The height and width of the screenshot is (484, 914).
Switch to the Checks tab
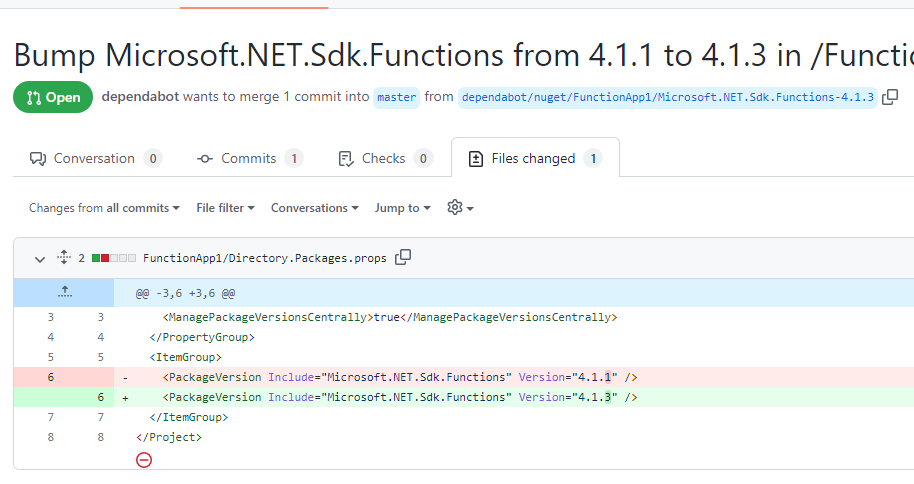[x=385, y=159]
